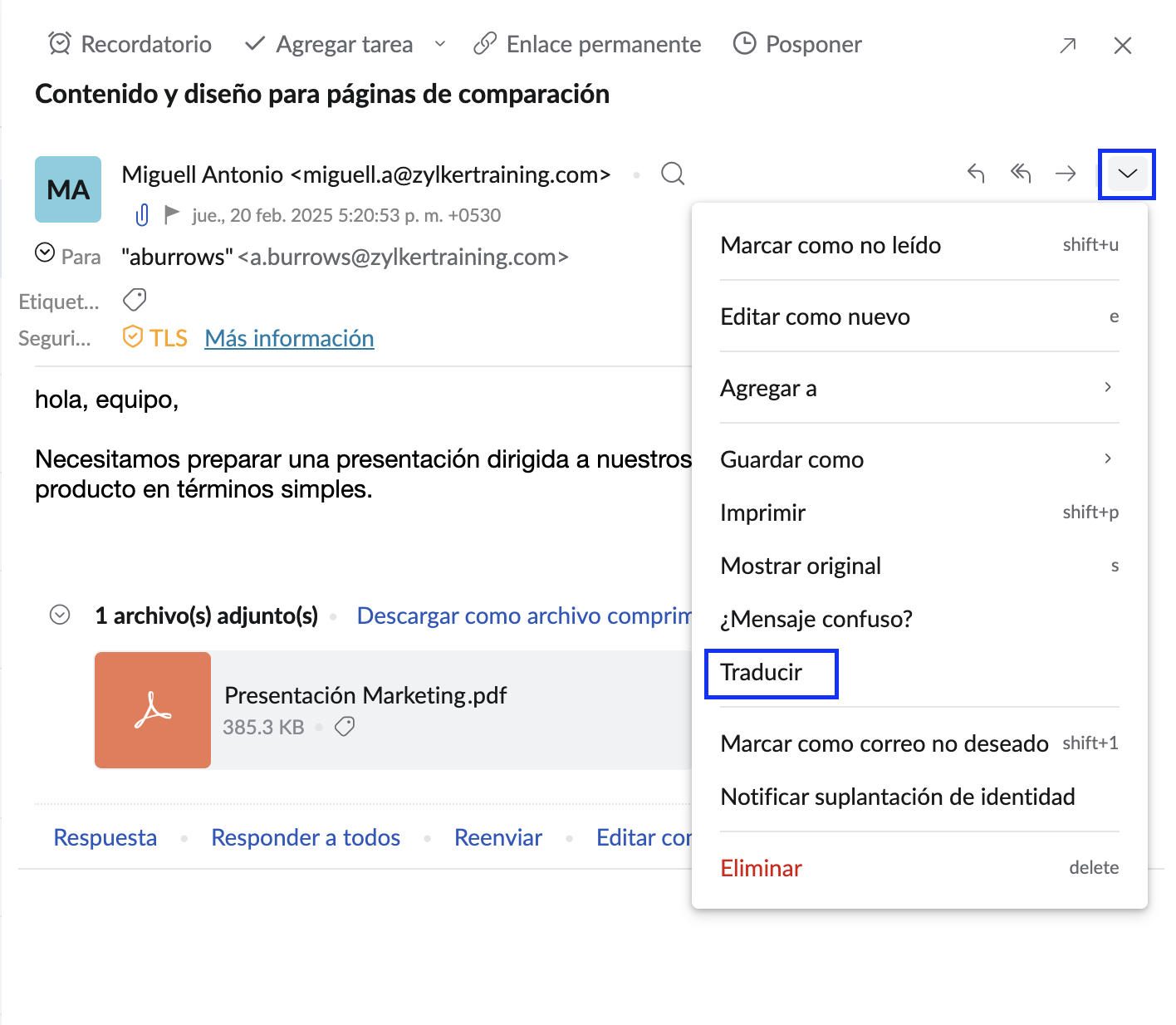This screenshot has width=1176, height=1025.
Task: Select Traducir from the menu
Action: [762, 672]
